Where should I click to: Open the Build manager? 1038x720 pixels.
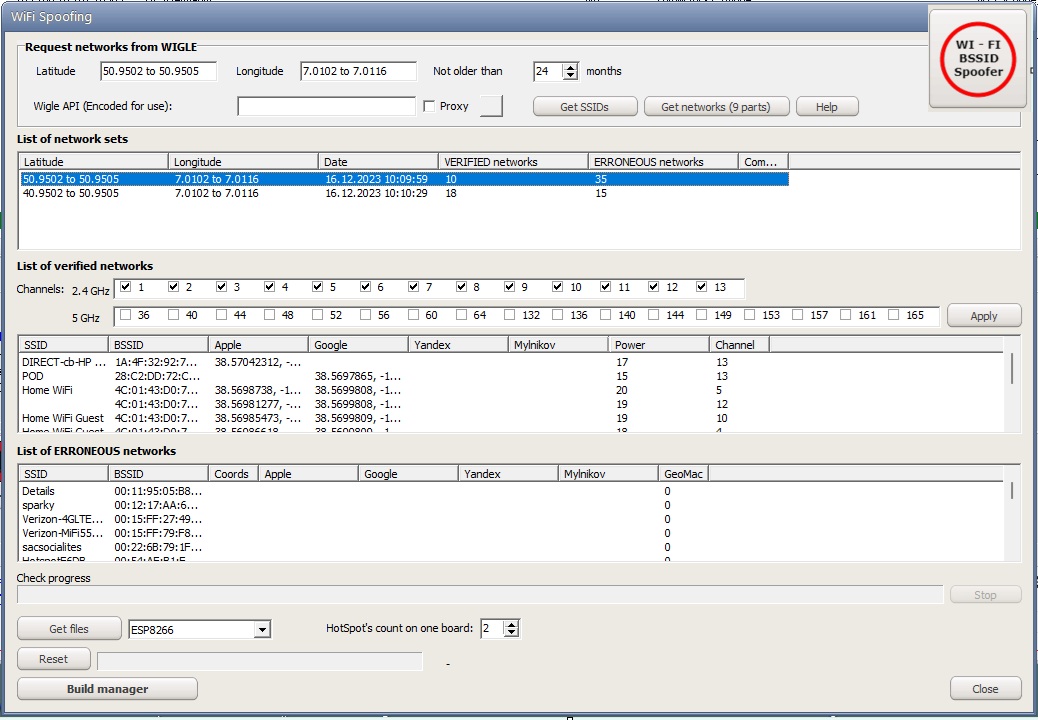[107, 689]
